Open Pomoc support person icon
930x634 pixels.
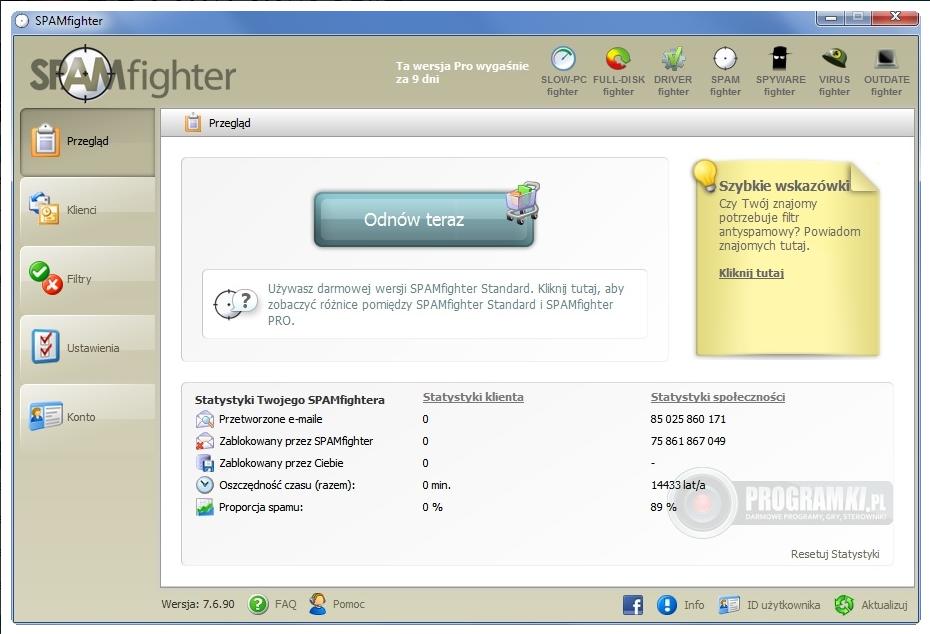[x=318, y=604]
